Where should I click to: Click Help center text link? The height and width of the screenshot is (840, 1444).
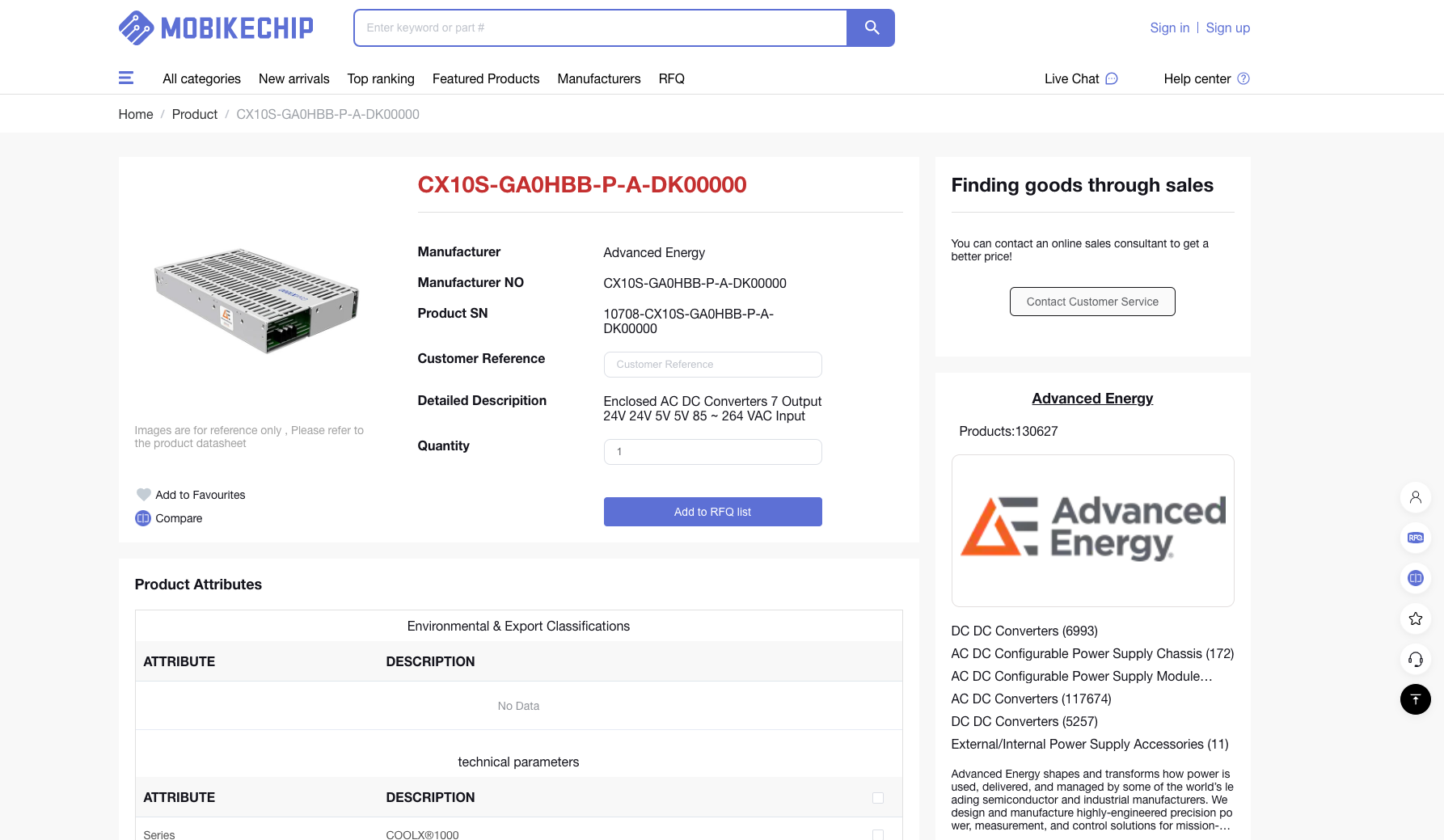(x=1197, y=78)
